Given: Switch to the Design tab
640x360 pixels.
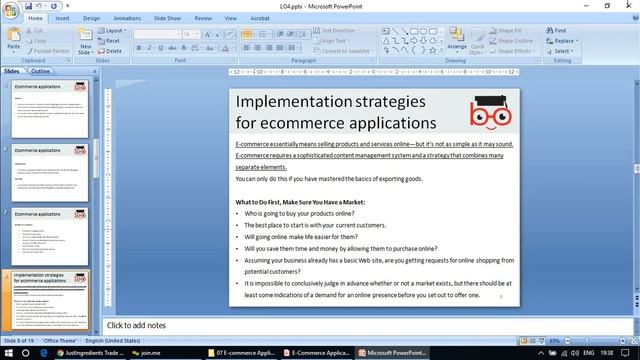Looking at the screenshot, I should [91, 18].
